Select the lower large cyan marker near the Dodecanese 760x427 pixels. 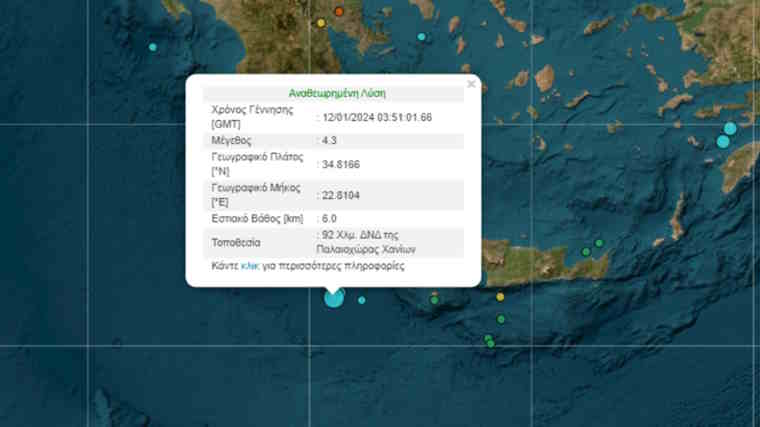tap(723, 142)
